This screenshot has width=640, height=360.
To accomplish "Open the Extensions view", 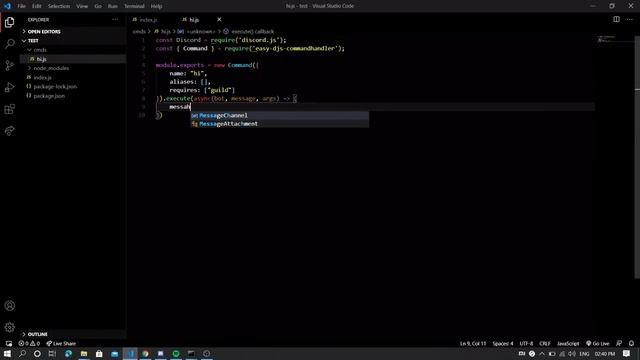I will click(x=10, y=109).
